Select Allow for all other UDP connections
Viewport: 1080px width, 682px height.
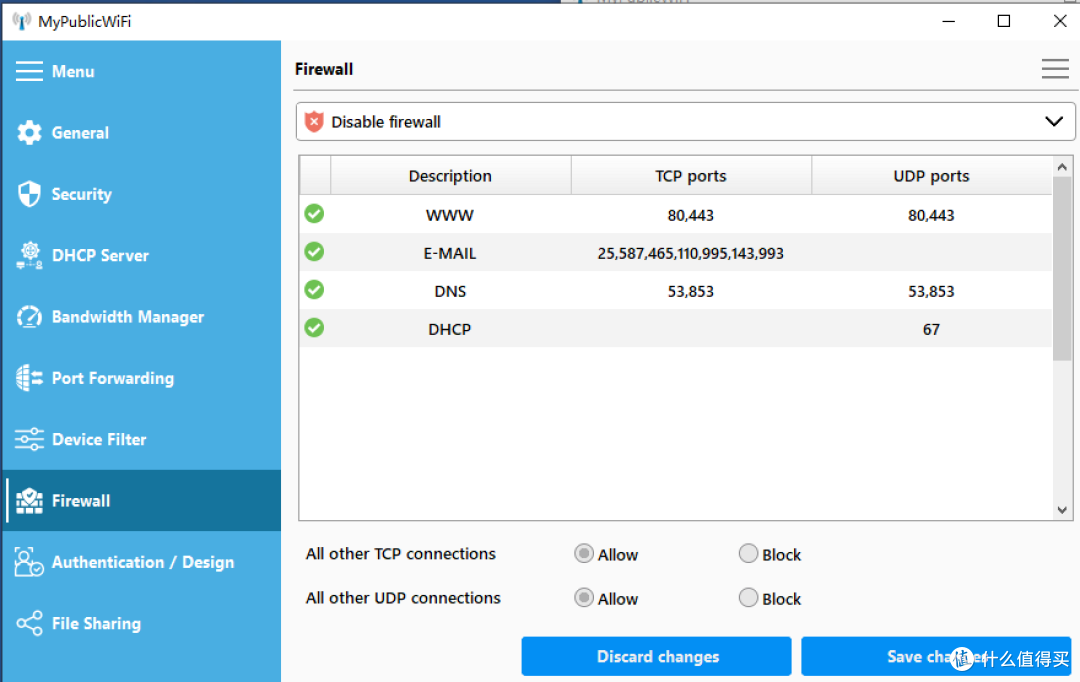tap(583, 598)
